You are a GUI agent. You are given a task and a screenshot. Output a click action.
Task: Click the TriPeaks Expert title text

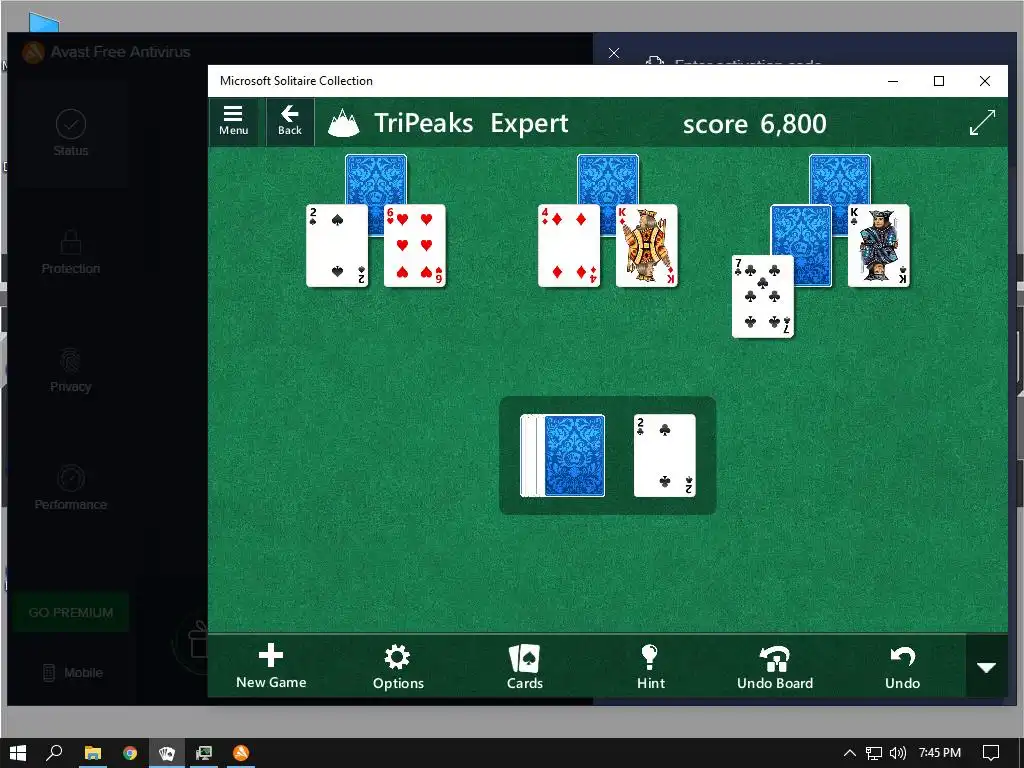click(x=471, y=123)
